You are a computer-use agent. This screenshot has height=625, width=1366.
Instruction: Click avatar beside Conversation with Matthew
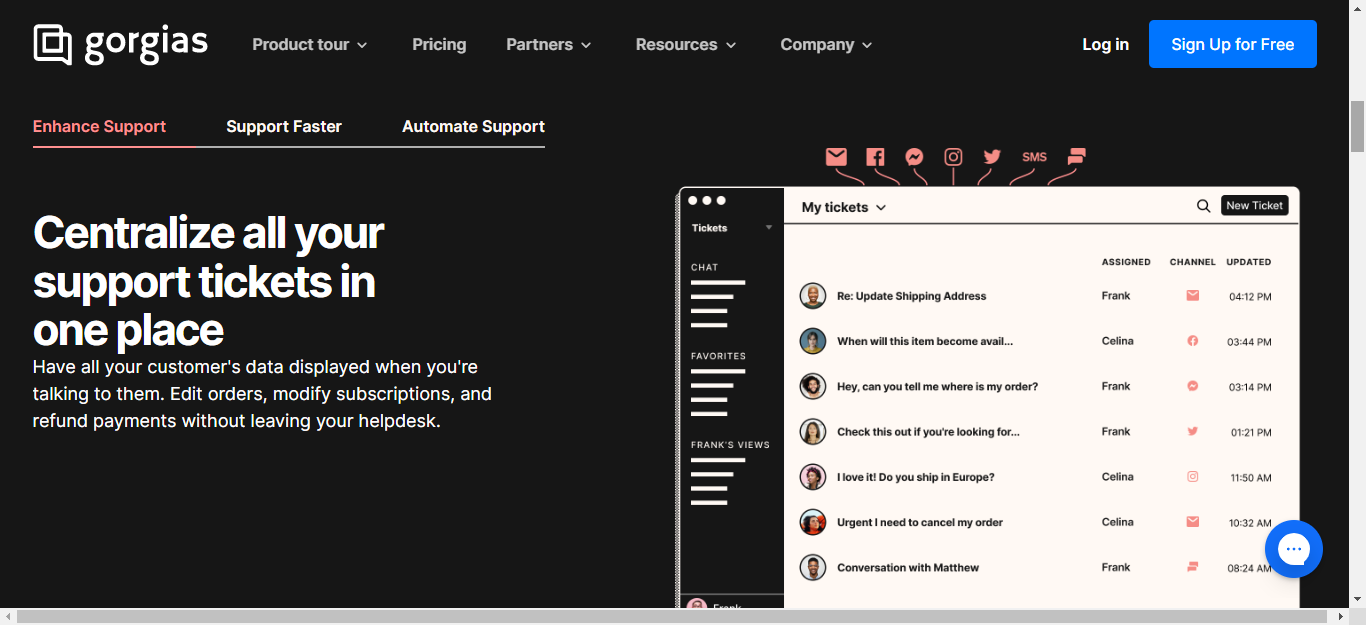click(813, 567)
